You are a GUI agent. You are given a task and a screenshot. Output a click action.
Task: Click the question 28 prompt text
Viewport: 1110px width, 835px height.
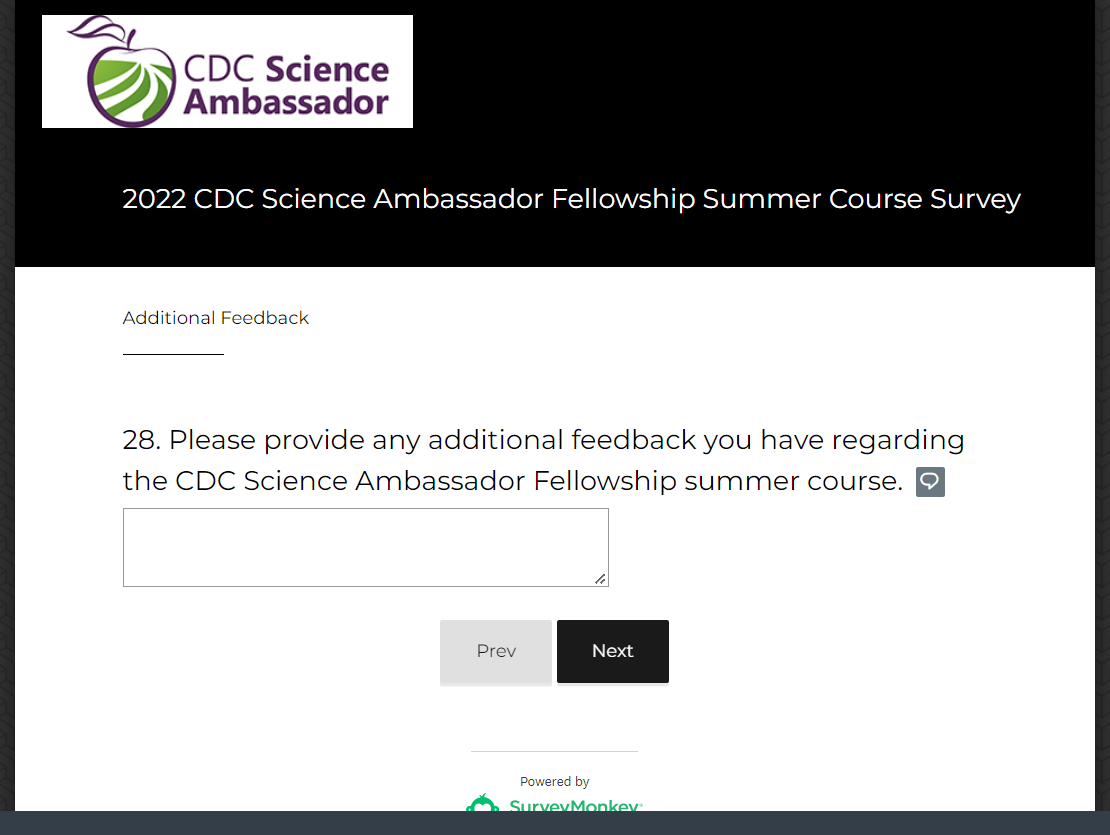tap(543, 440)
